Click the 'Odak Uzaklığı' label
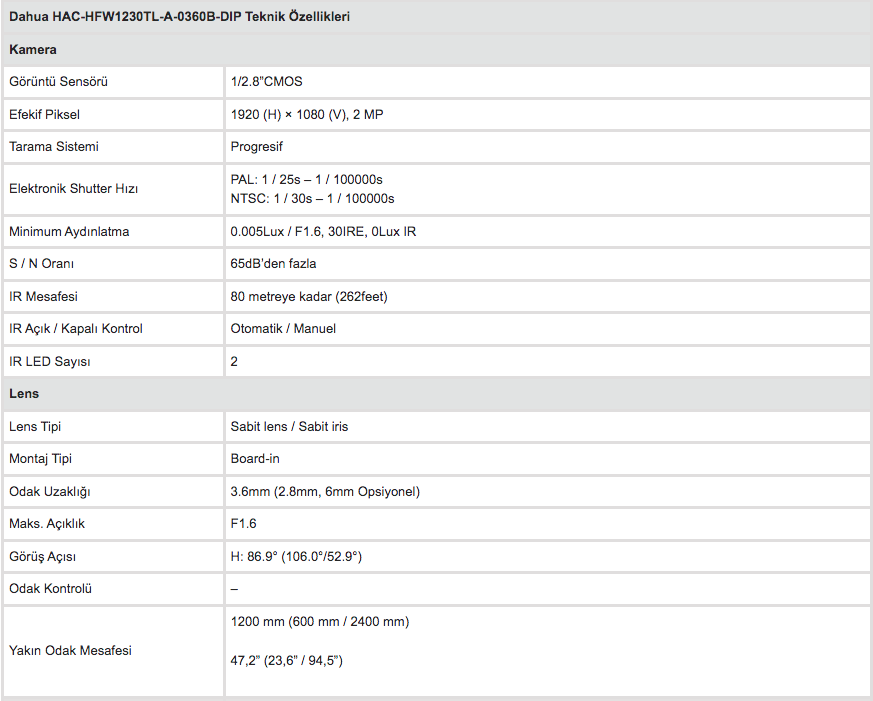 tap(50, 492)
